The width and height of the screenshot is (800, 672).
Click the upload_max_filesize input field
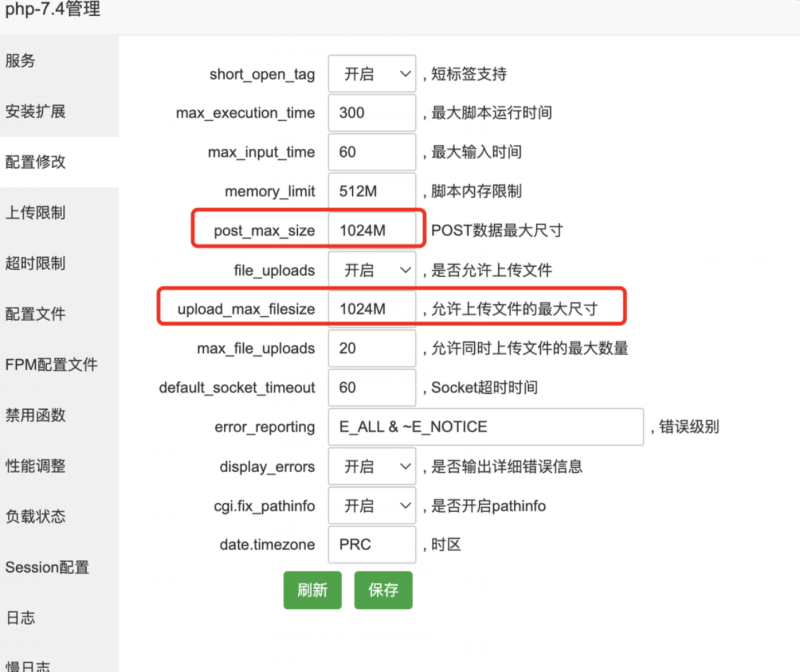click(371, 308)
